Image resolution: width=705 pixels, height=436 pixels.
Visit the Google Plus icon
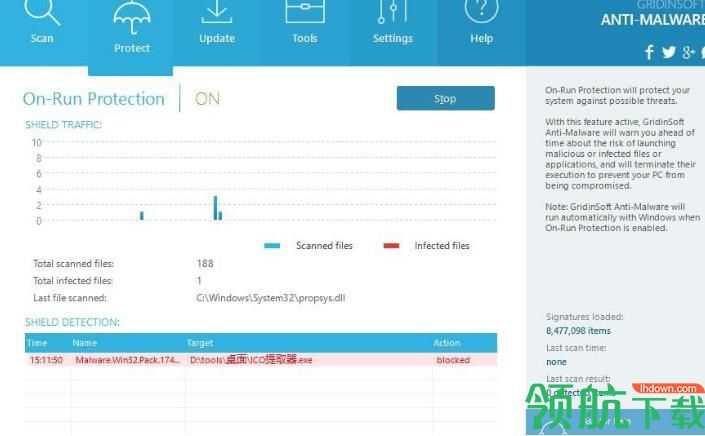[x=688, y=52]
